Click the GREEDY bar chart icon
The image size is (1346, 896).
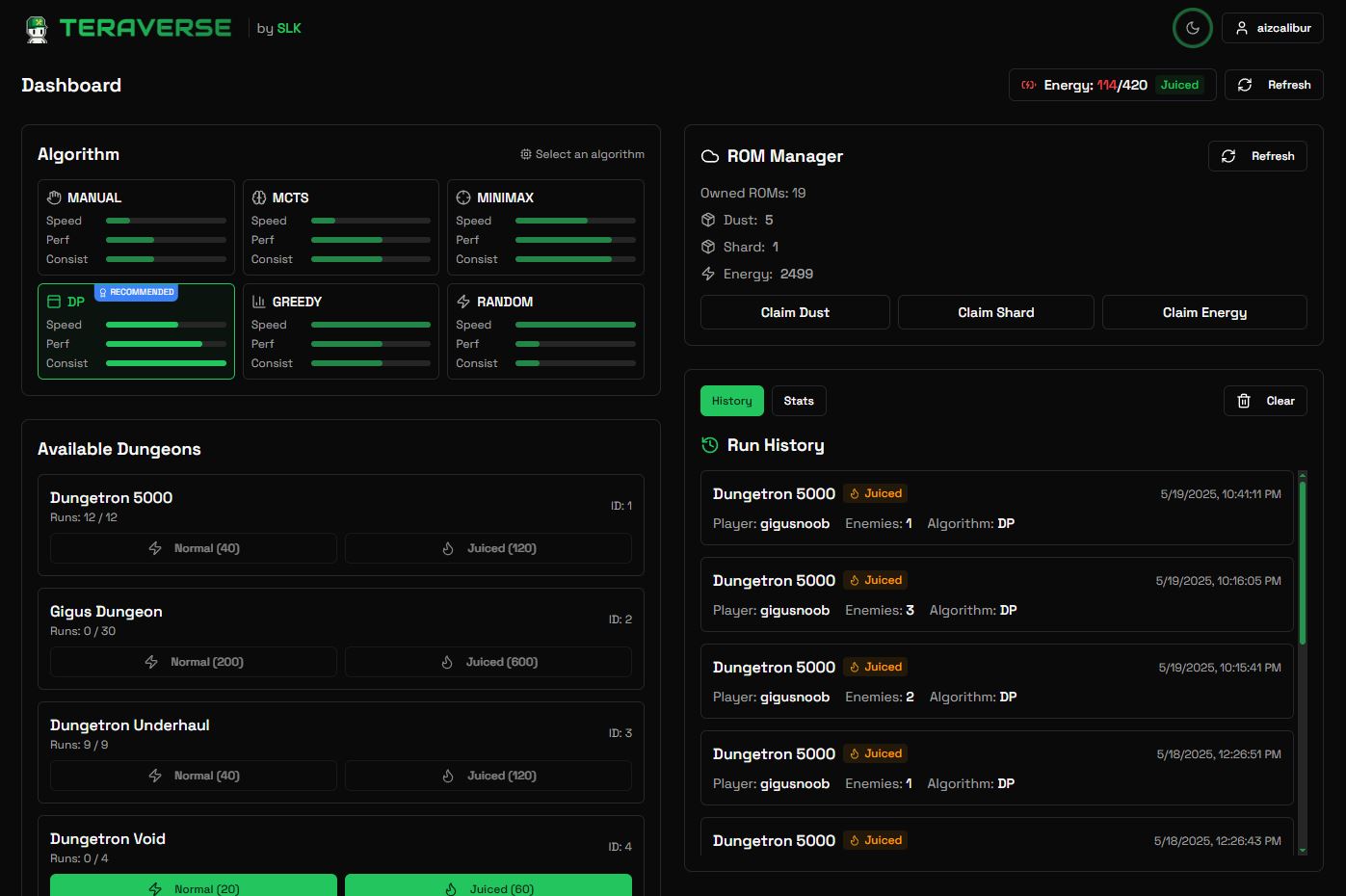[x=258, y=302]
